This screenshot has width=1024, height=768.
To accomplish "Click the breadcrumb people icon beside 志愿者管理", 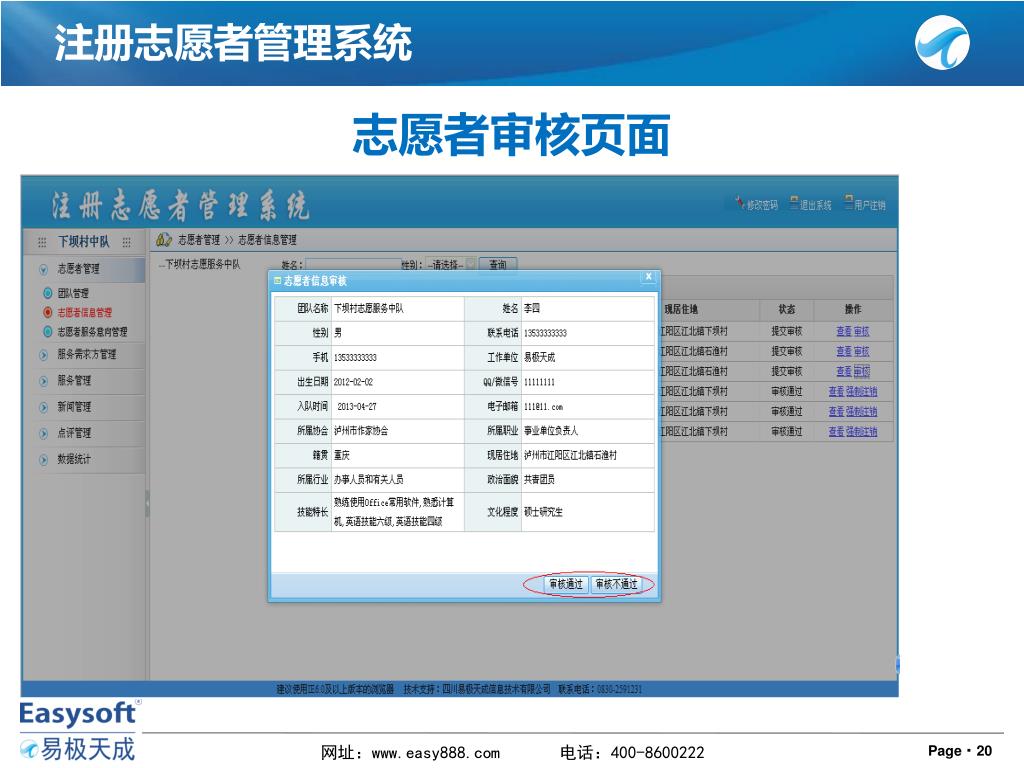I will tap(165, 240).
